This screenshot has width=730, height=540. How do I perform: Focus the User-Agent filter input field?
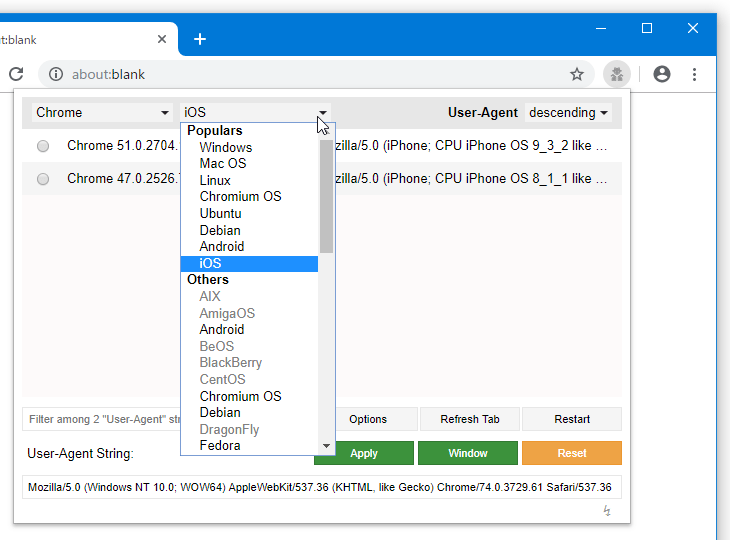pyautogui.click(x=101, y=419)
